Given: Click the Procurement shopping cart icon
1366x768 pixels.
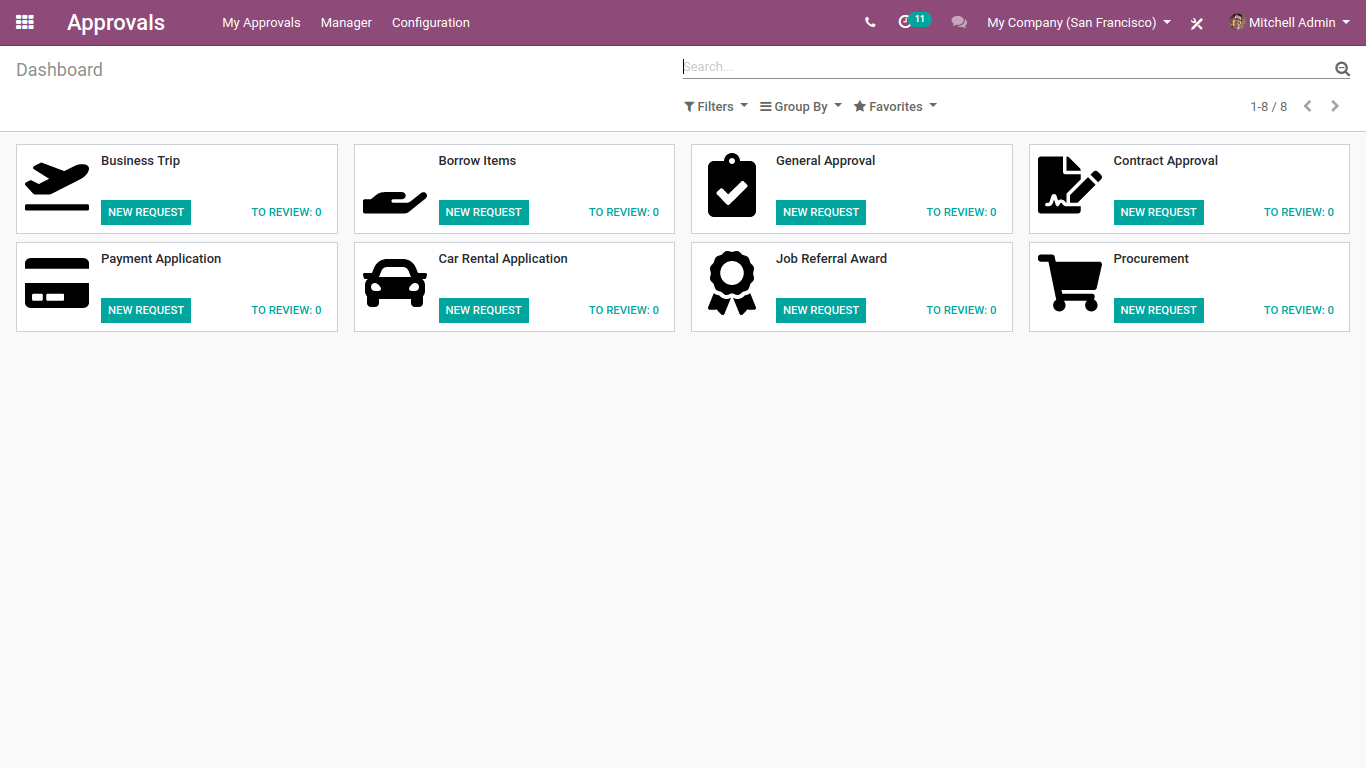Looking at the screenshot, I should click(1070, 283).
